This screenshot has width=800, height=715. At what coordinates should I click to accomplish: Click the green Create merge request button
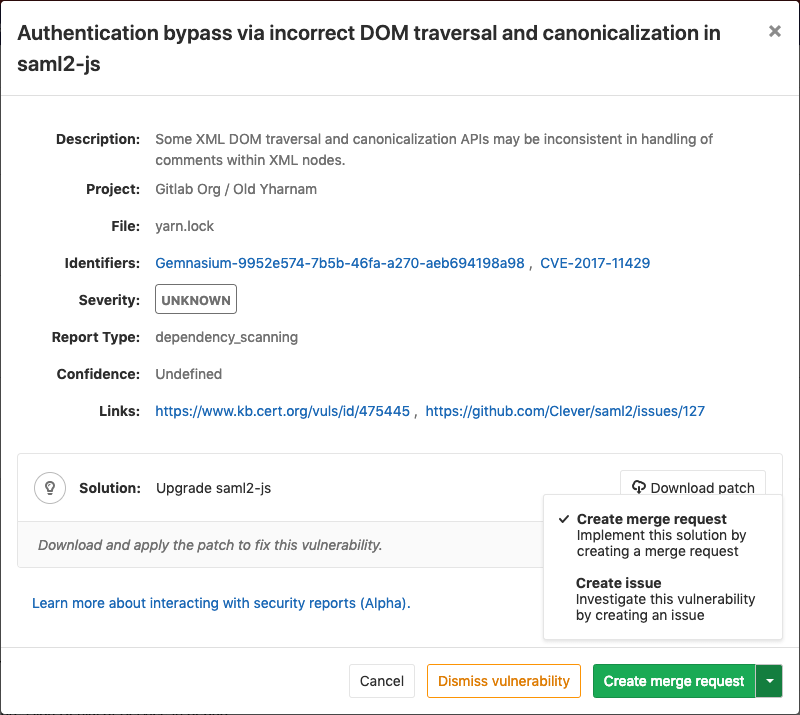pyautogui.click(x=673, y=681)
